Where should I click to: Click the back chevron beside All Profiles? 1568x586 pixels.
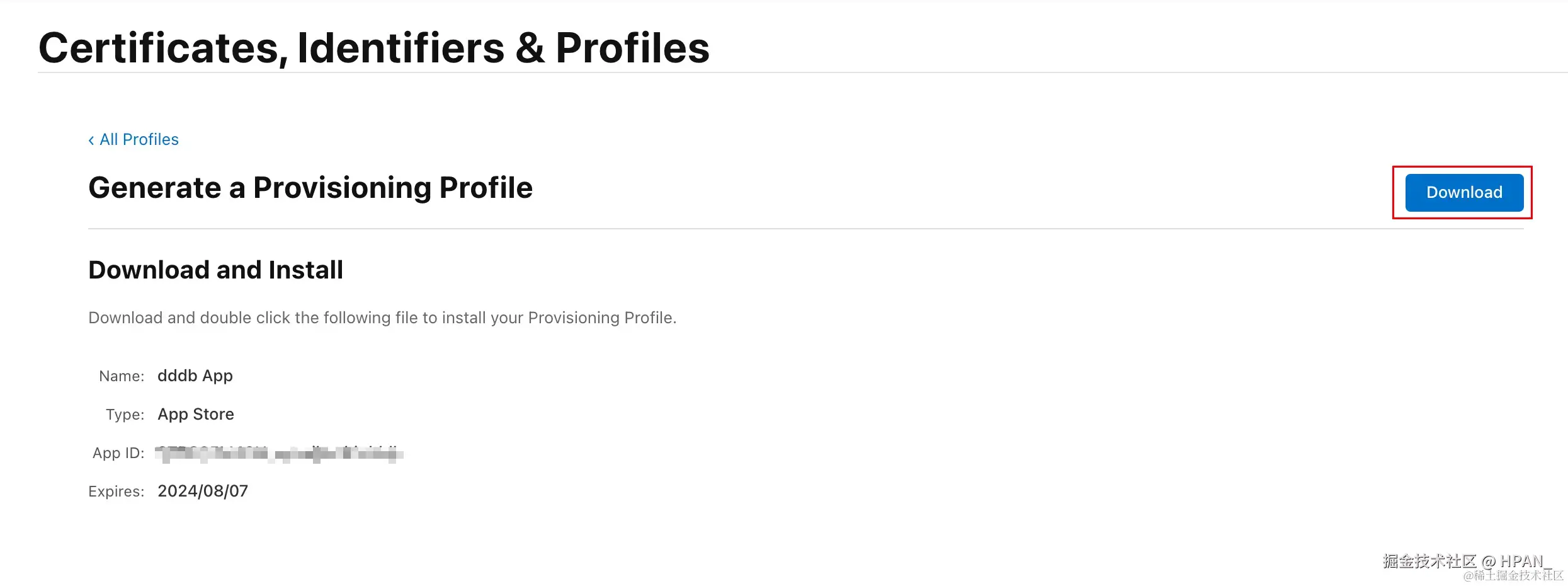click(x=91, y=140)
